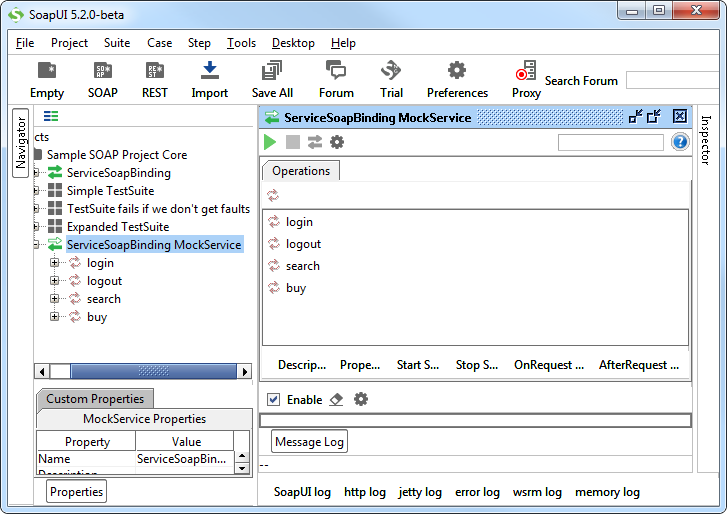
Task: Expand the Simple TestSuite node
Action: (37, 190)
